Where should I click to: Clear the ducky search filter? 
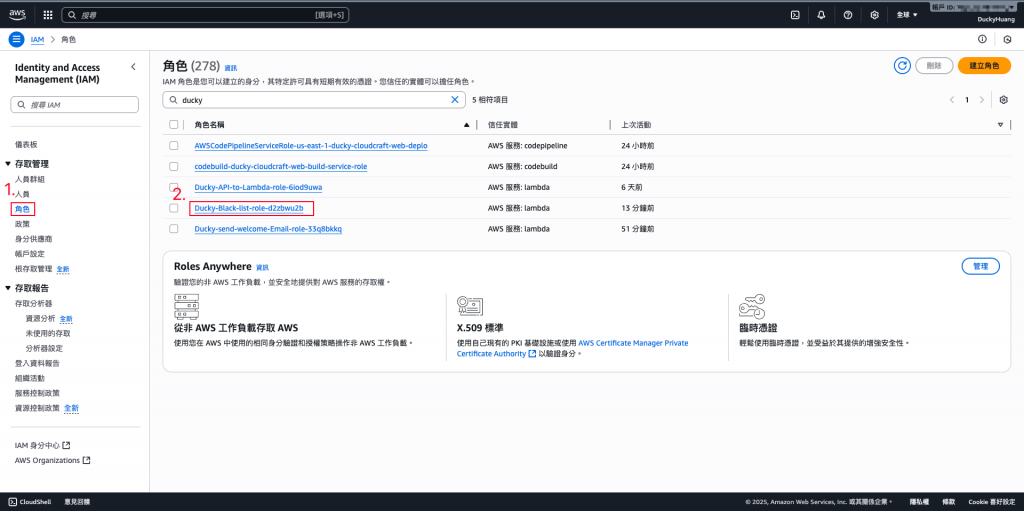coord(455,100)
